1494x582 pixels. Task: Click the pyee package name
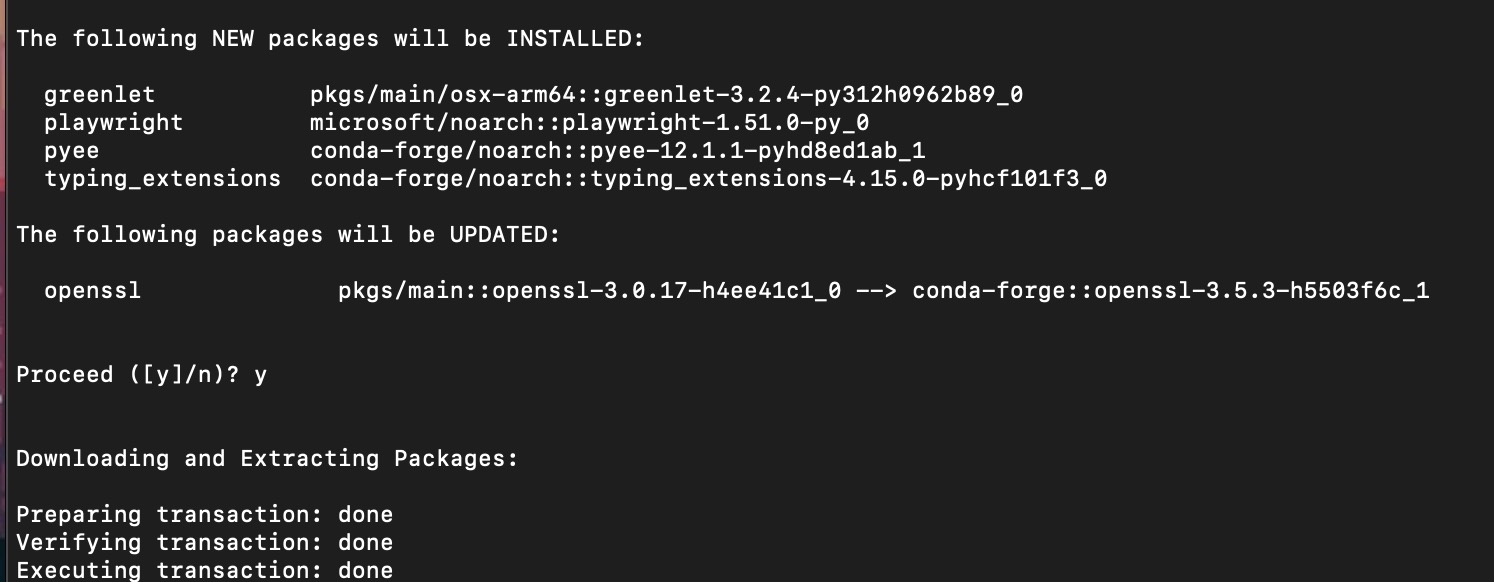coord(72,151)
